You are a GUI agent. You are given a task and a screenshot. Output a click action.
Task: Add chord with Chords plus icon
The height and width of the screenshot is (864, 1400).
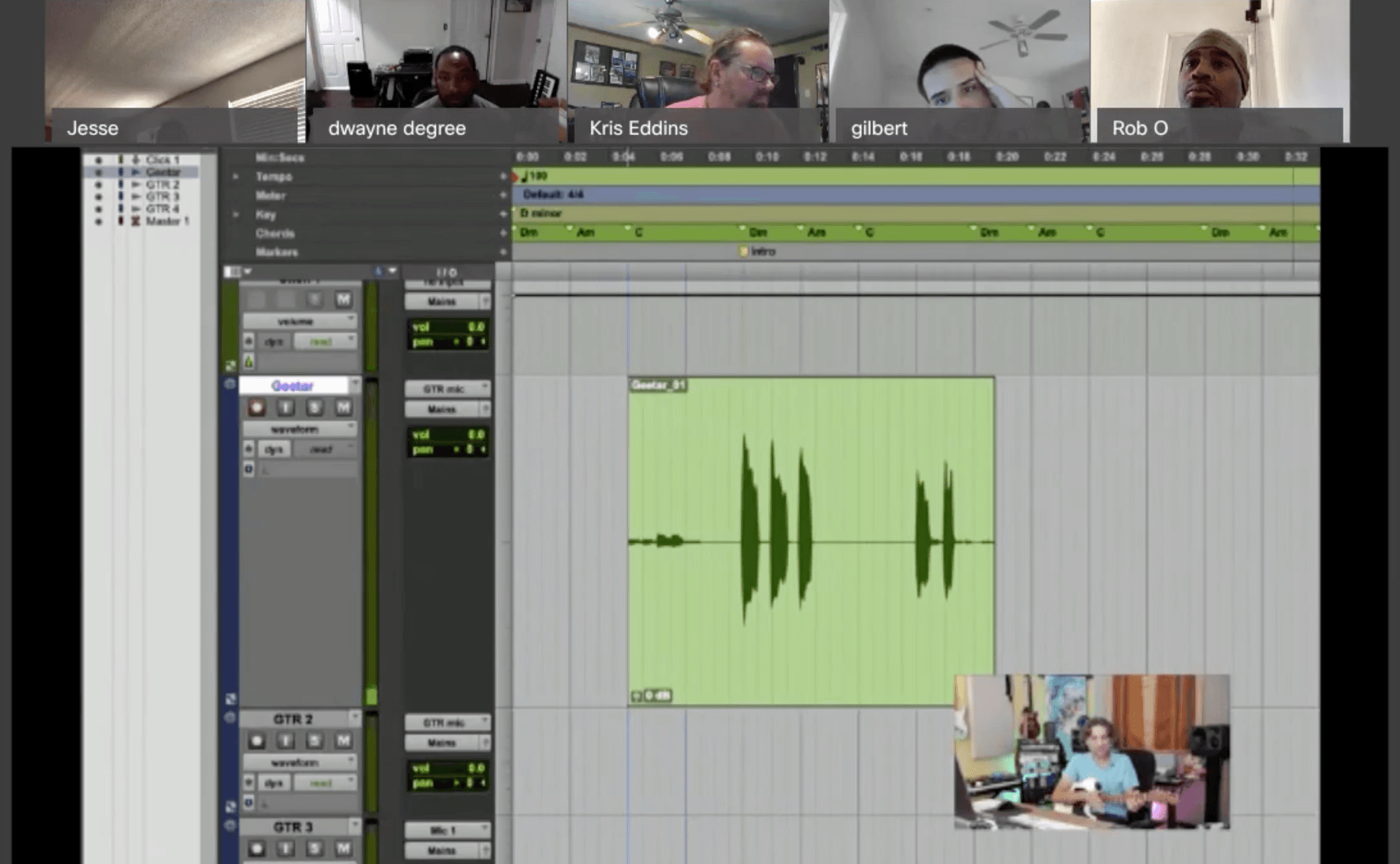tap(503, 233)
